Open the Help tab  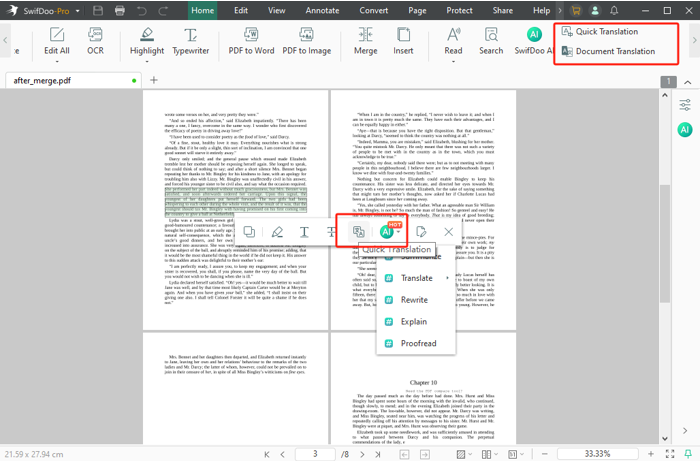[x=542, y=10]
